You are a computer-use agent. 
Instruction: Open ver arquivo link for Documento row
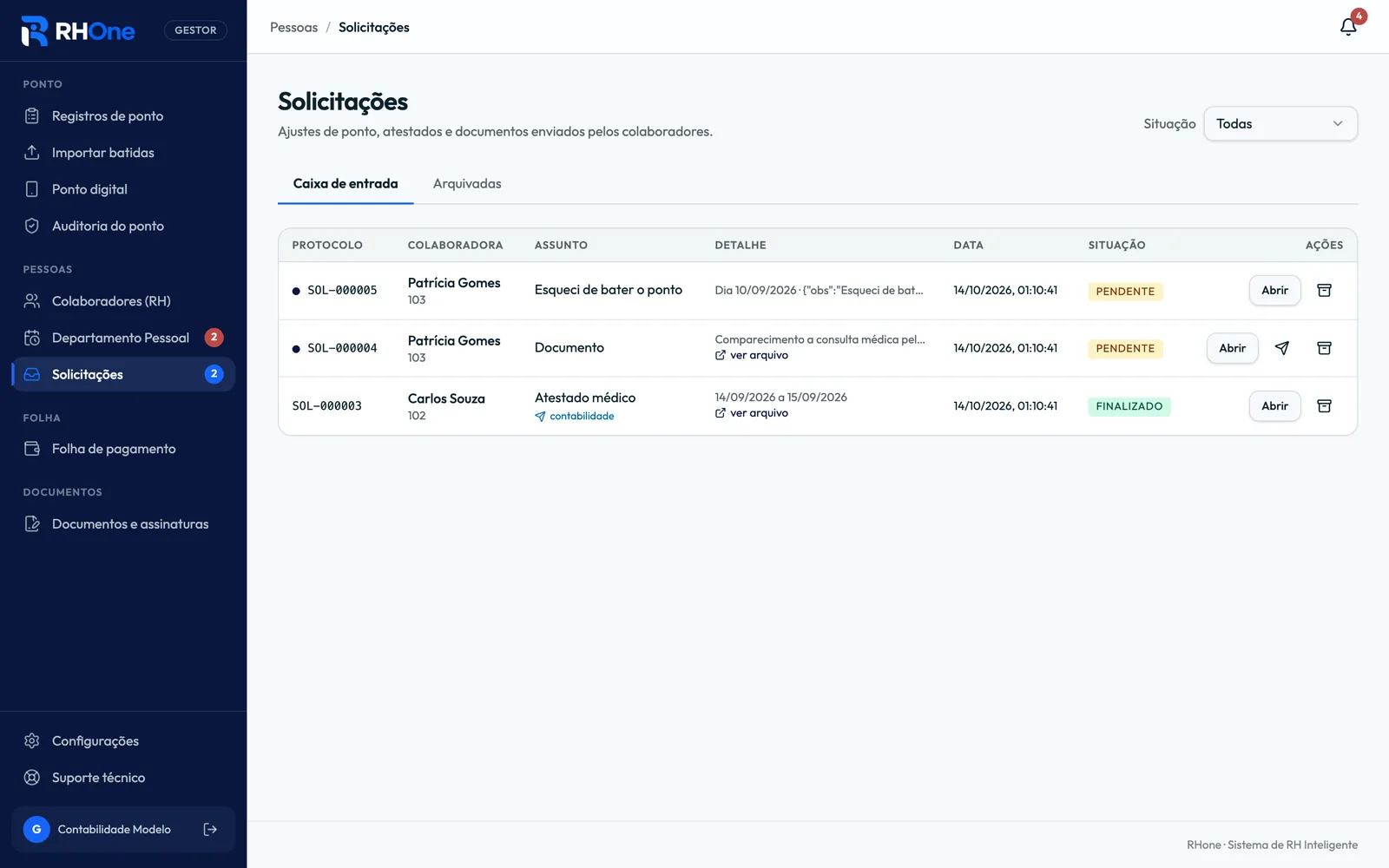click(752, 355)
